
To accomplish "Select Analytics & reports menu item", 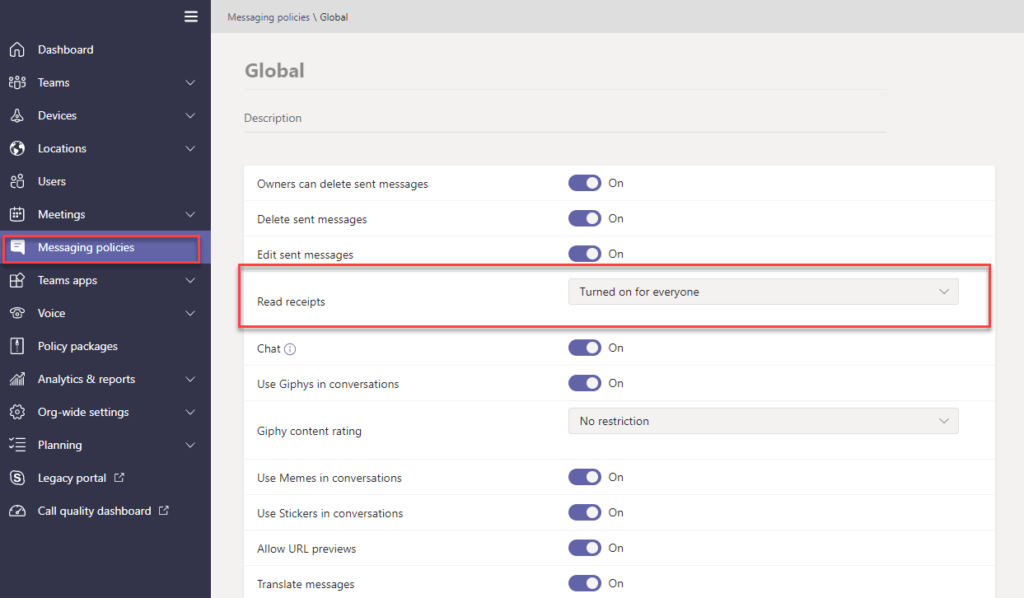I will [x=86, y=379].
